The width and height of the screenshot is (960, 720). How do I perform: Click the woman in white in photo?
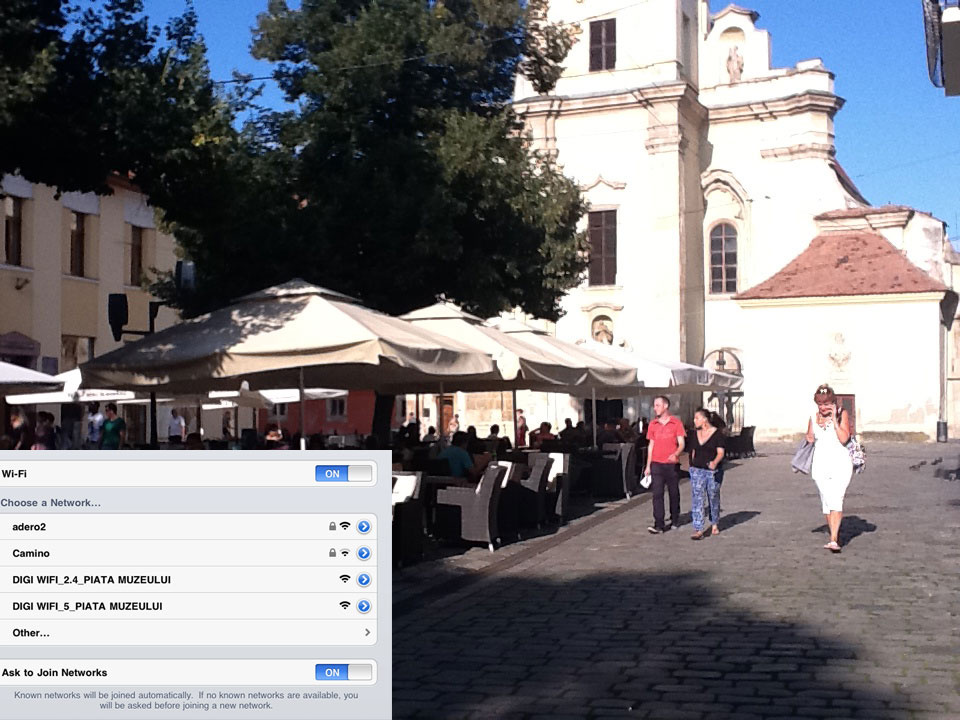tap(830, 465)
